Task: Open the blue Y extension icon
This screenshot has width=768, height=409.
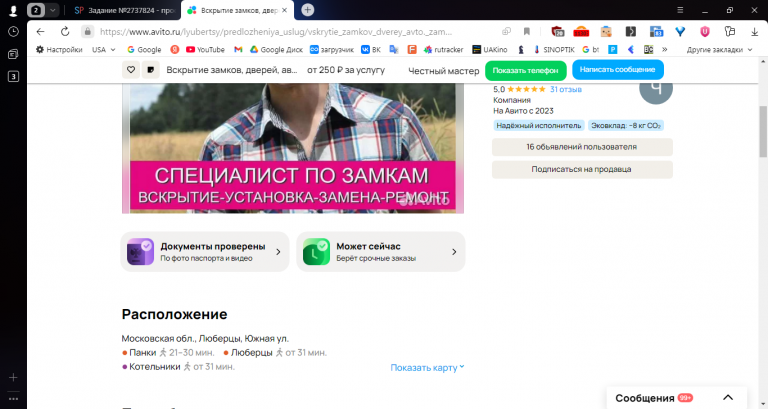Action: click(680, 31)
